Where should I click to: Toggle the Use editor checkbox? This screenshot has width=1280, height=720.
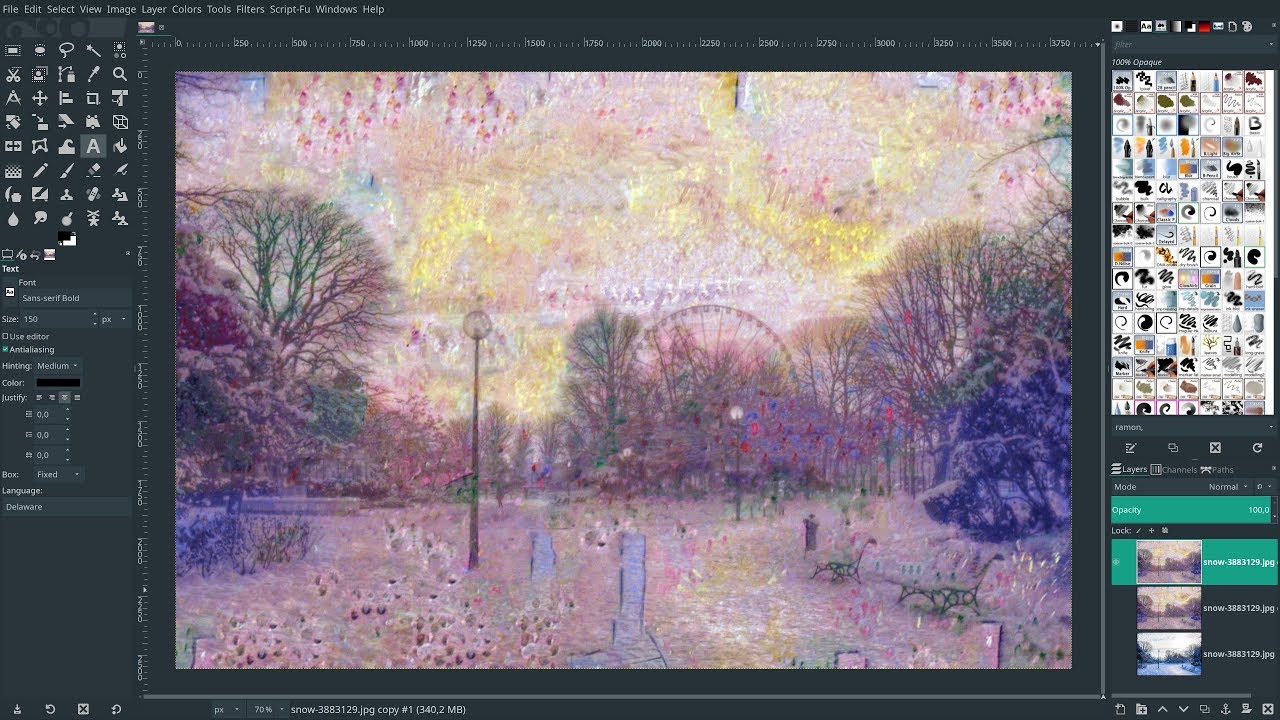(5, 336)
